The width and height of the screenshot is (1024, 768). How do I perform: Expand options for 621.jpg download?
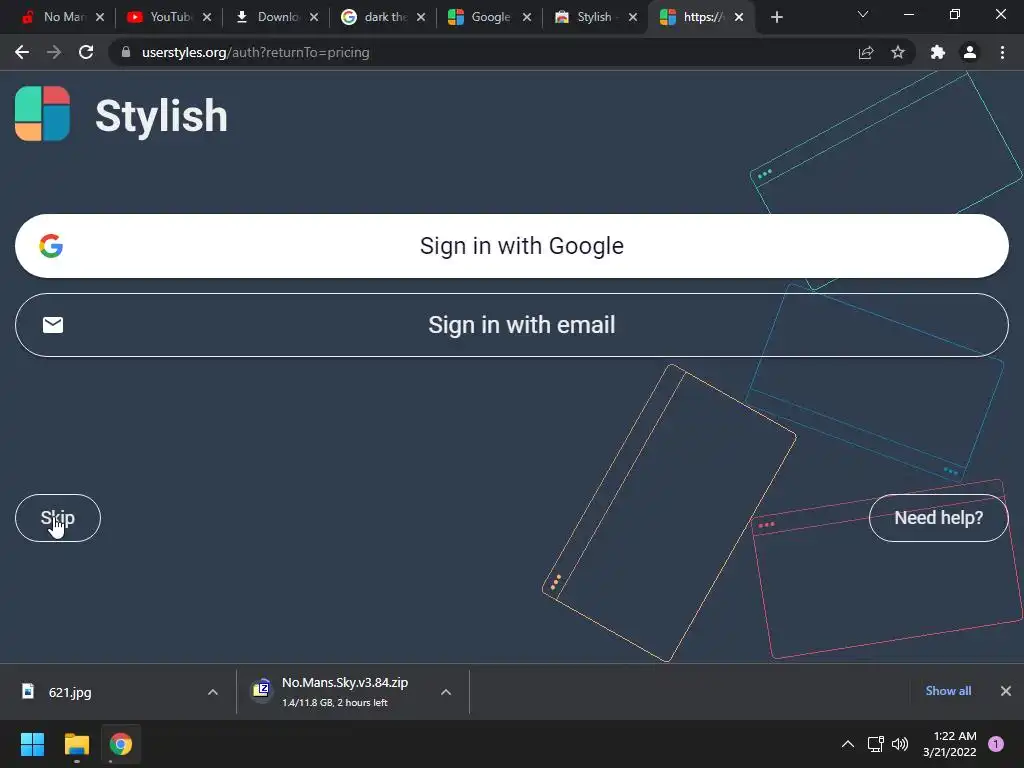click(x=213, y=692)
